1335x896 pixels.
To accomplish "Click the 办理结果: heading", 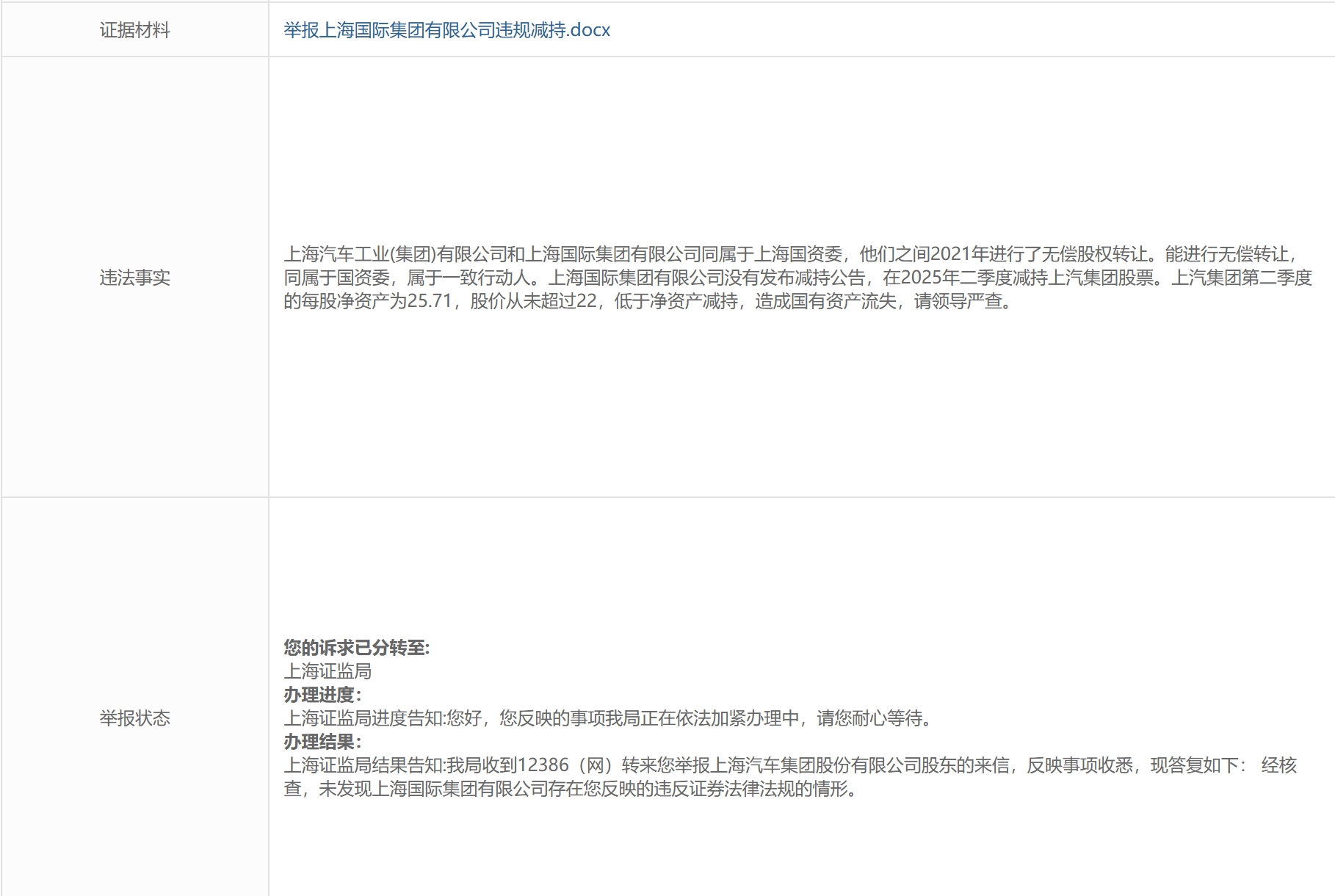I will click(322, 742).
